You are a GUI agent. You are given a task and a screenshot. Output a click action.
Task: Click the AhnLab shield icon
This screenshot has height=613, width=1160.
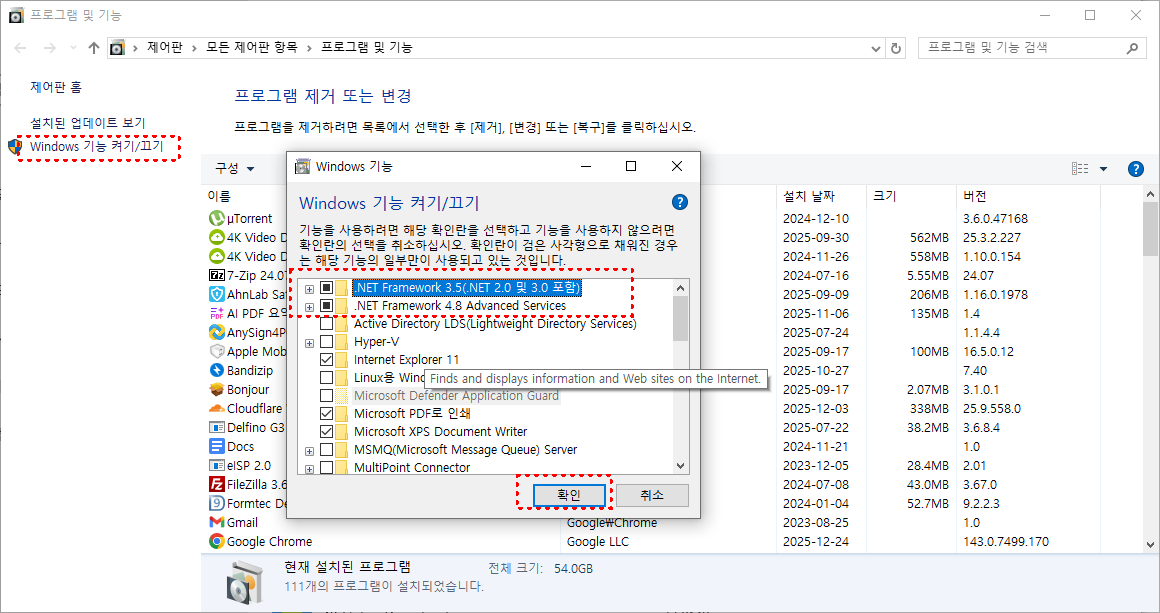[217, 294]
